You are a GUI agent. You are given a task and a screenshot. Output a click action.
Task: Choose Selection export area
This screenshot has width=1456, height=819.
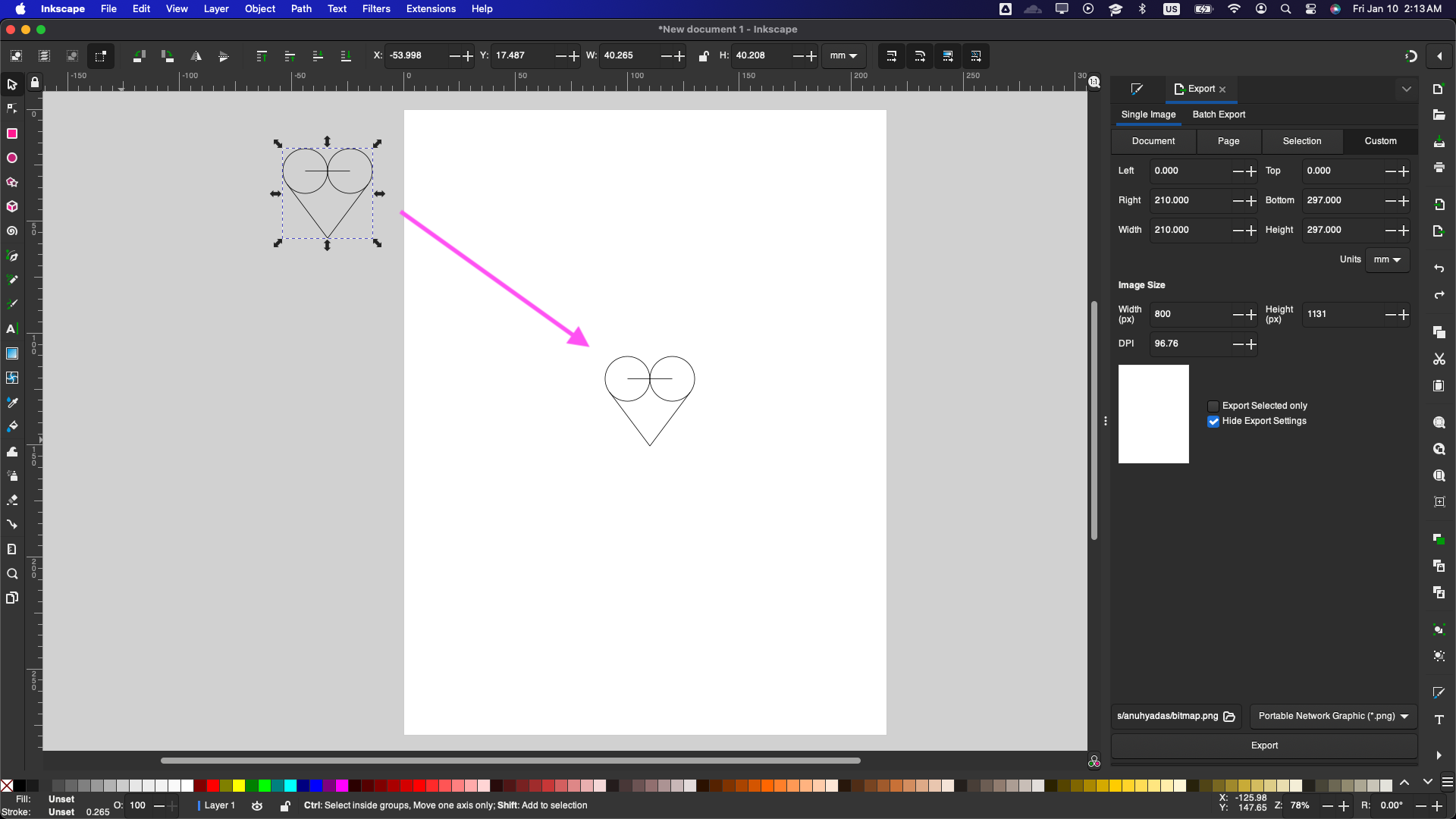point(1302,141)
